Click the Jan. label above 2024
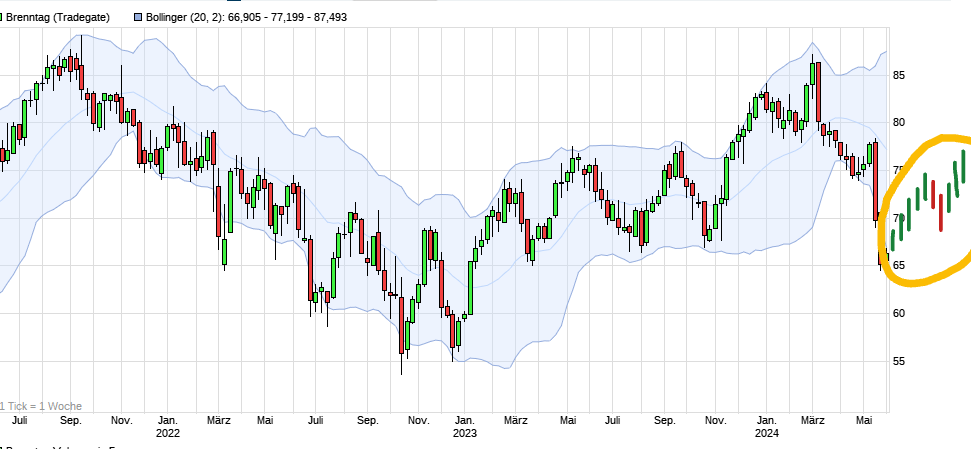This screenshot has width=971, height=449. 766,421
